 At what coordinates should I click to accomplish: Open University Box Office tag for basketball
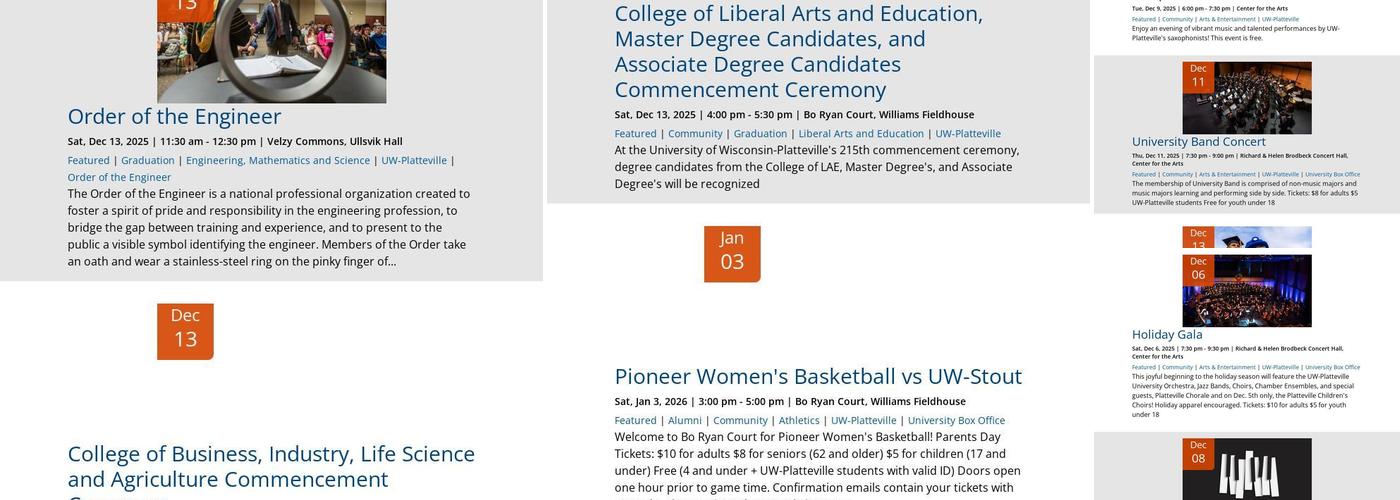pyautogui.click(x=956, y=420)
